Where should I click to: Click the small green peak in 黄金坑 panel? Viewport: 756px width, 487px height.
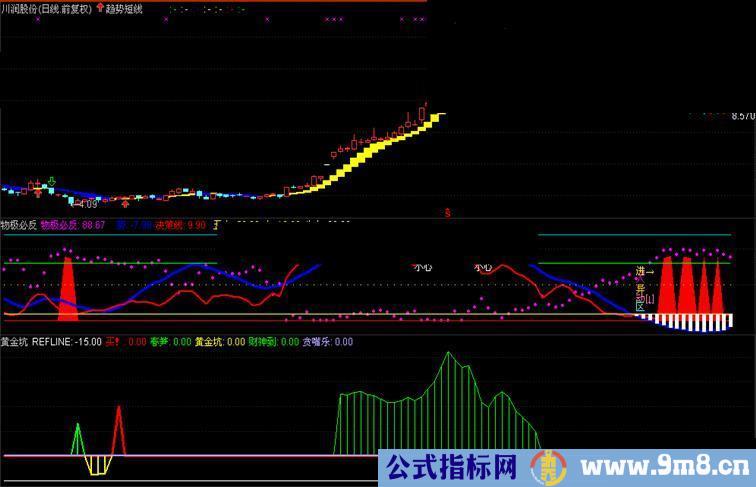click(77, 438)
